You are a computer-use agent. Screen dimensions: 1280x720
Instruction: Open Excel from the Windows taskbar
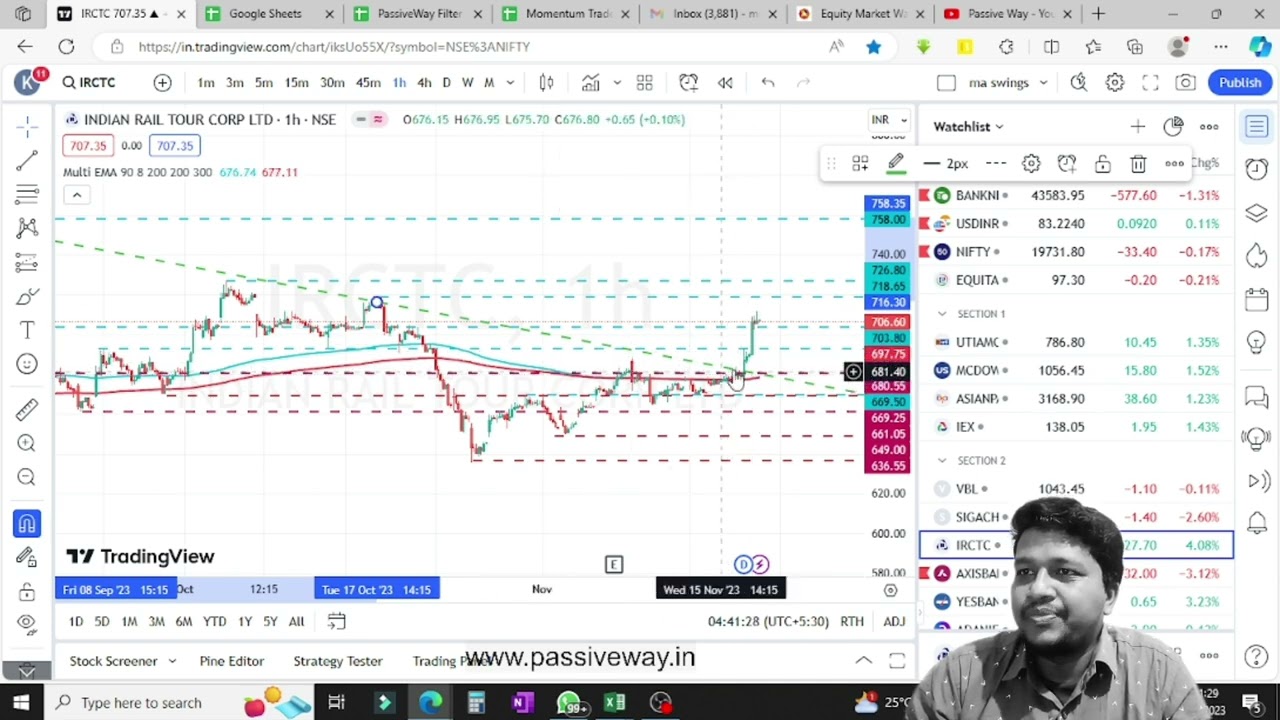pyautogui.click(x=614, y=703)
